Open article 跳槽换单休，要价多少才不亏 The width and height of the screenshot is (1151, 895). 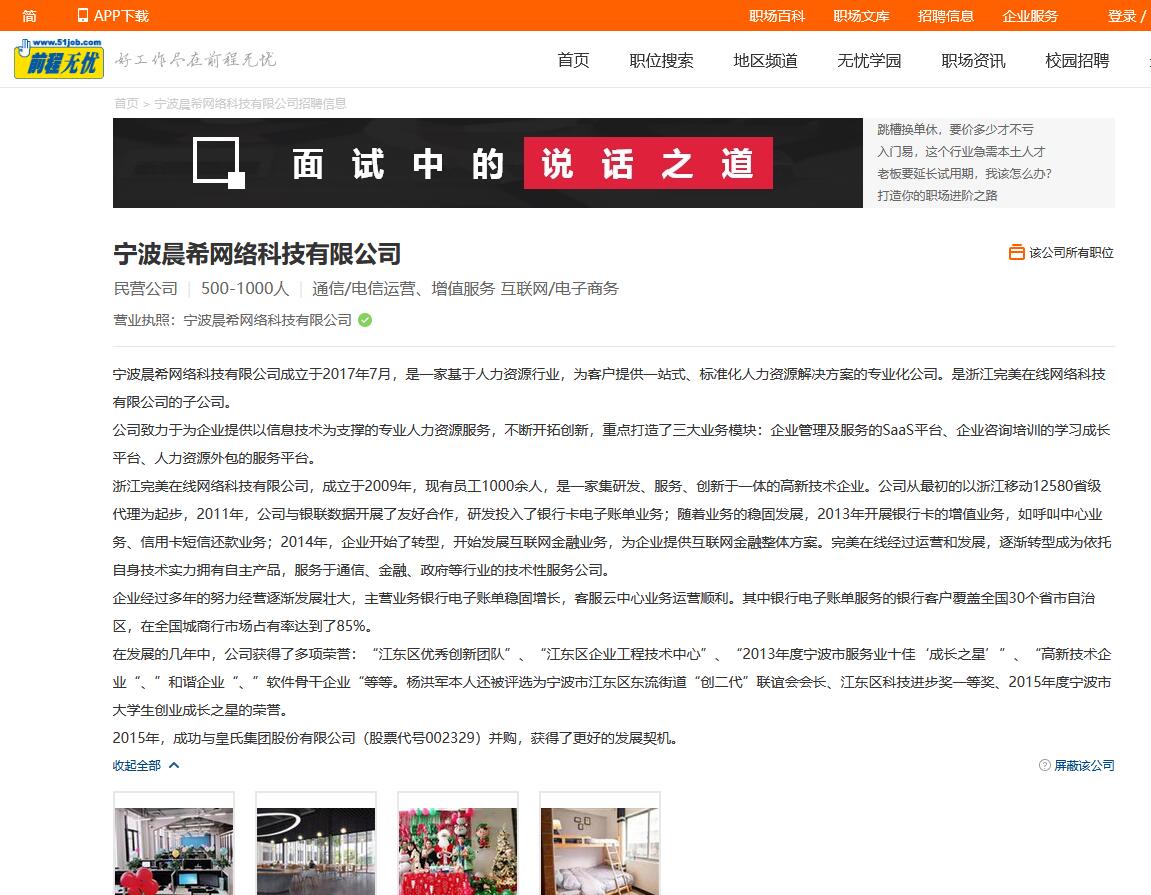[x=955, y=130]
